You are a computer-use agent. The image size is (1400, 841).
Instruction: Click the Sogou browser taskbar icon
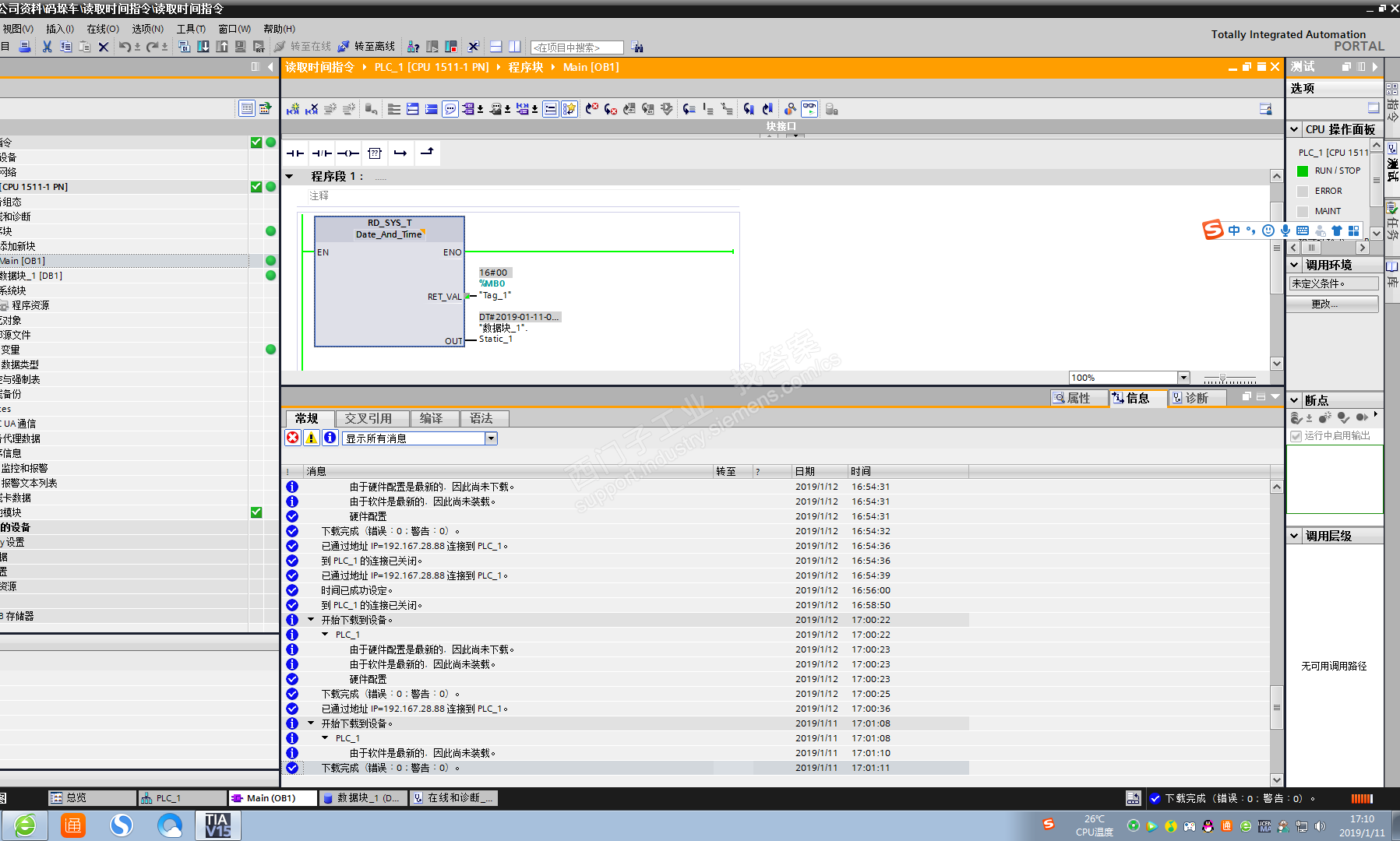coord(122,825)
